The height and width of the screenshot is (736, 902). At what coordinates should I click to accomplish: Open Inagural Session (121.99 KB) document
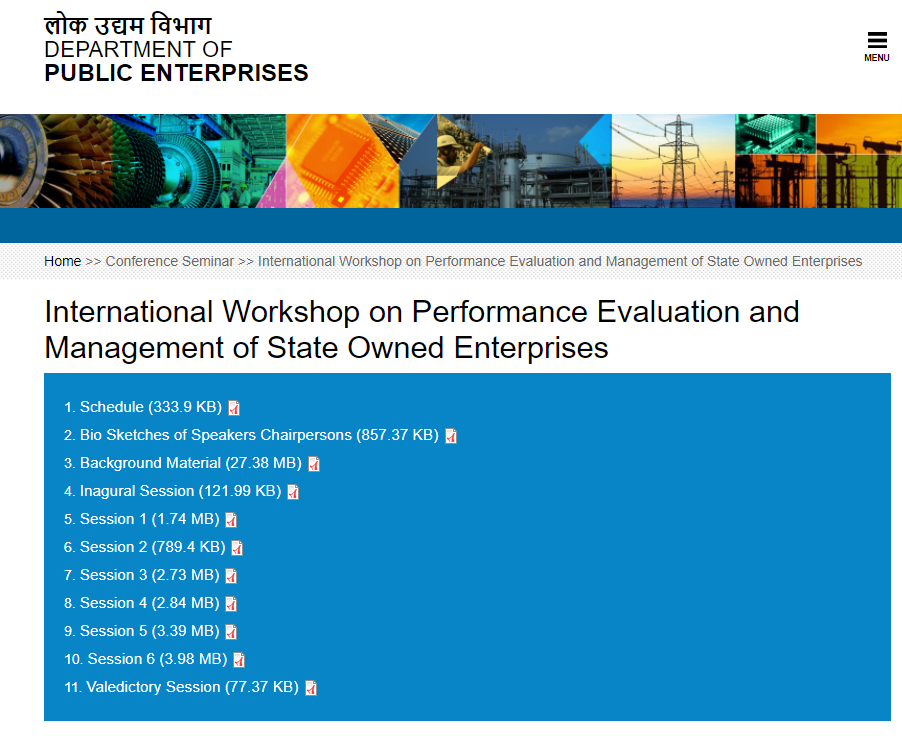point(181,491)
